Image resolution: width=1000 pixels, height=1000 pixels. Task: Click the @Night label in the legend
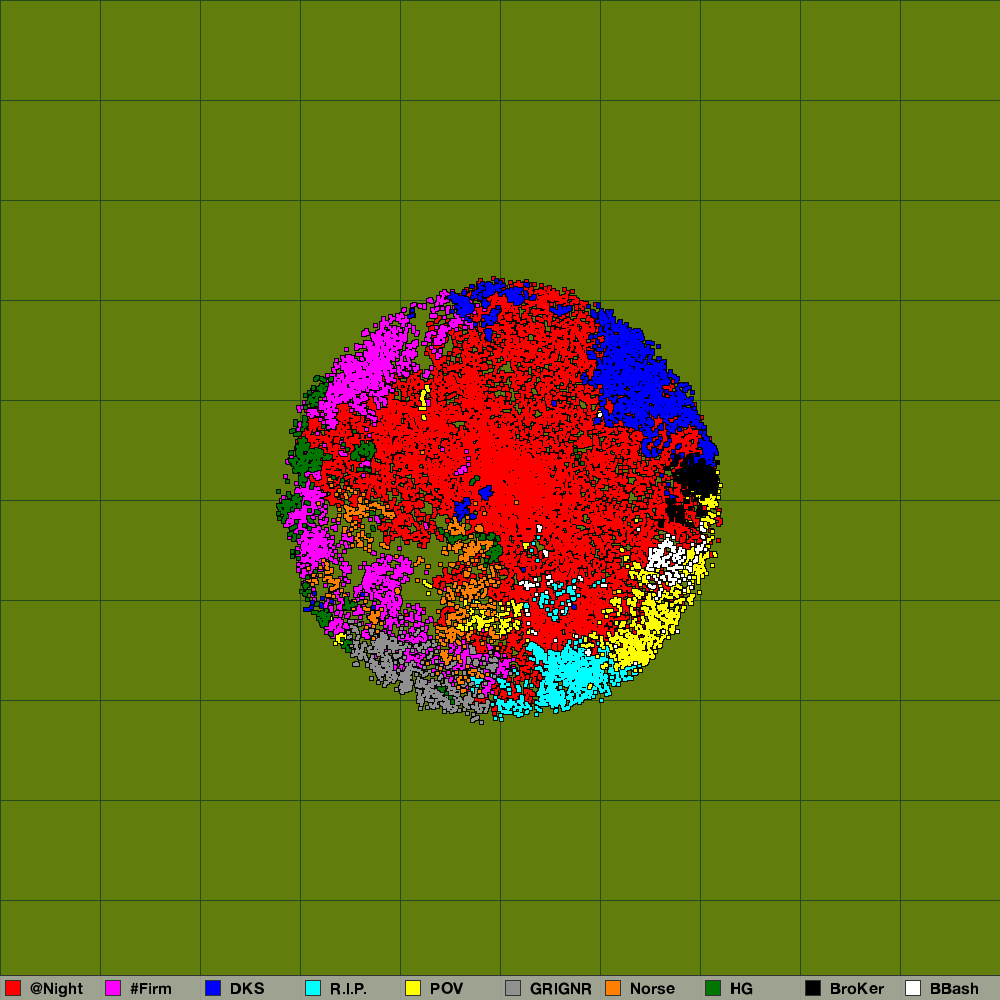point(56,988)
